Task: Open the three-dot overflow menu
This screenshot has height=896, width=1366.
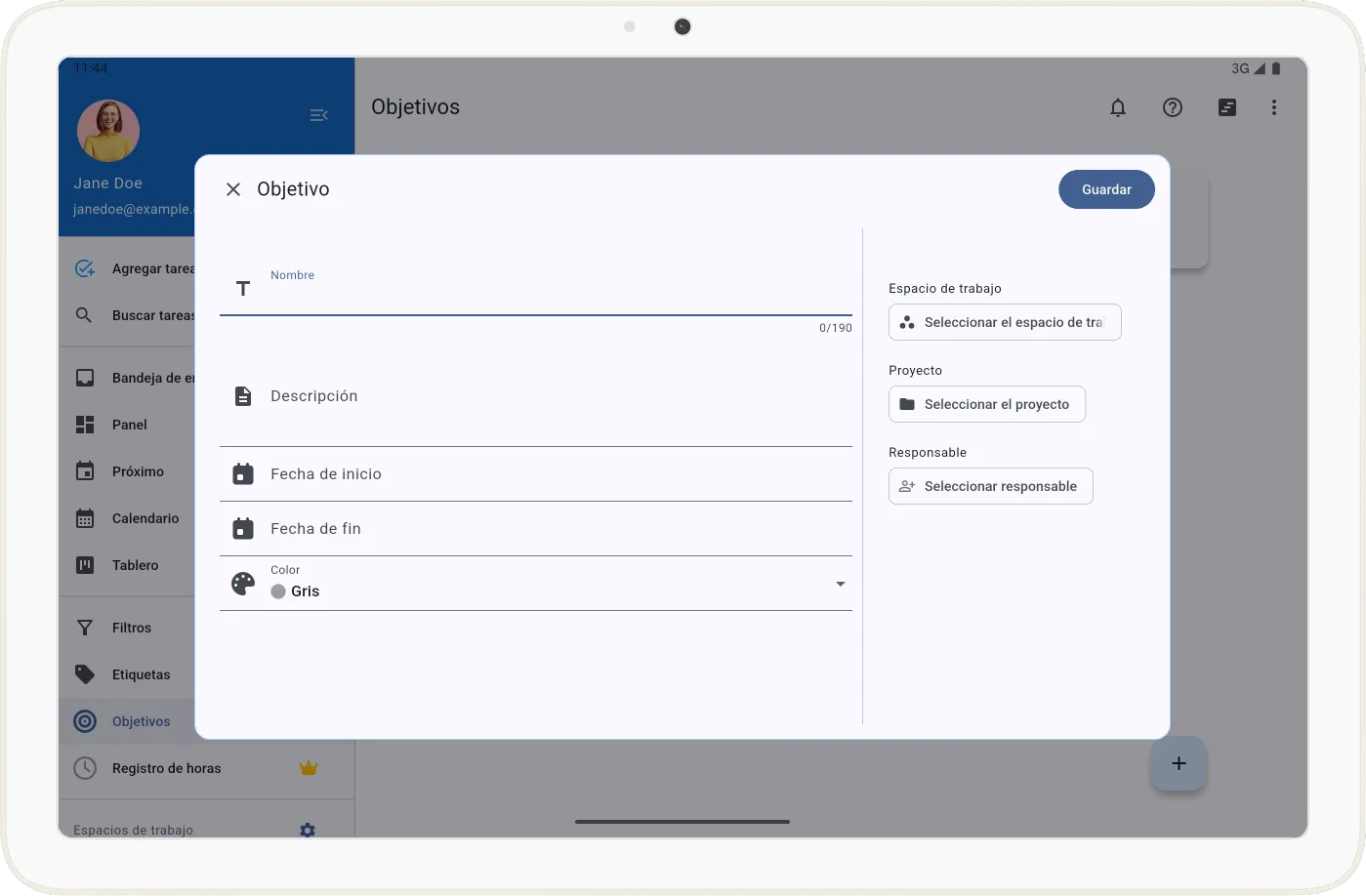Action: pos(1274,107)
